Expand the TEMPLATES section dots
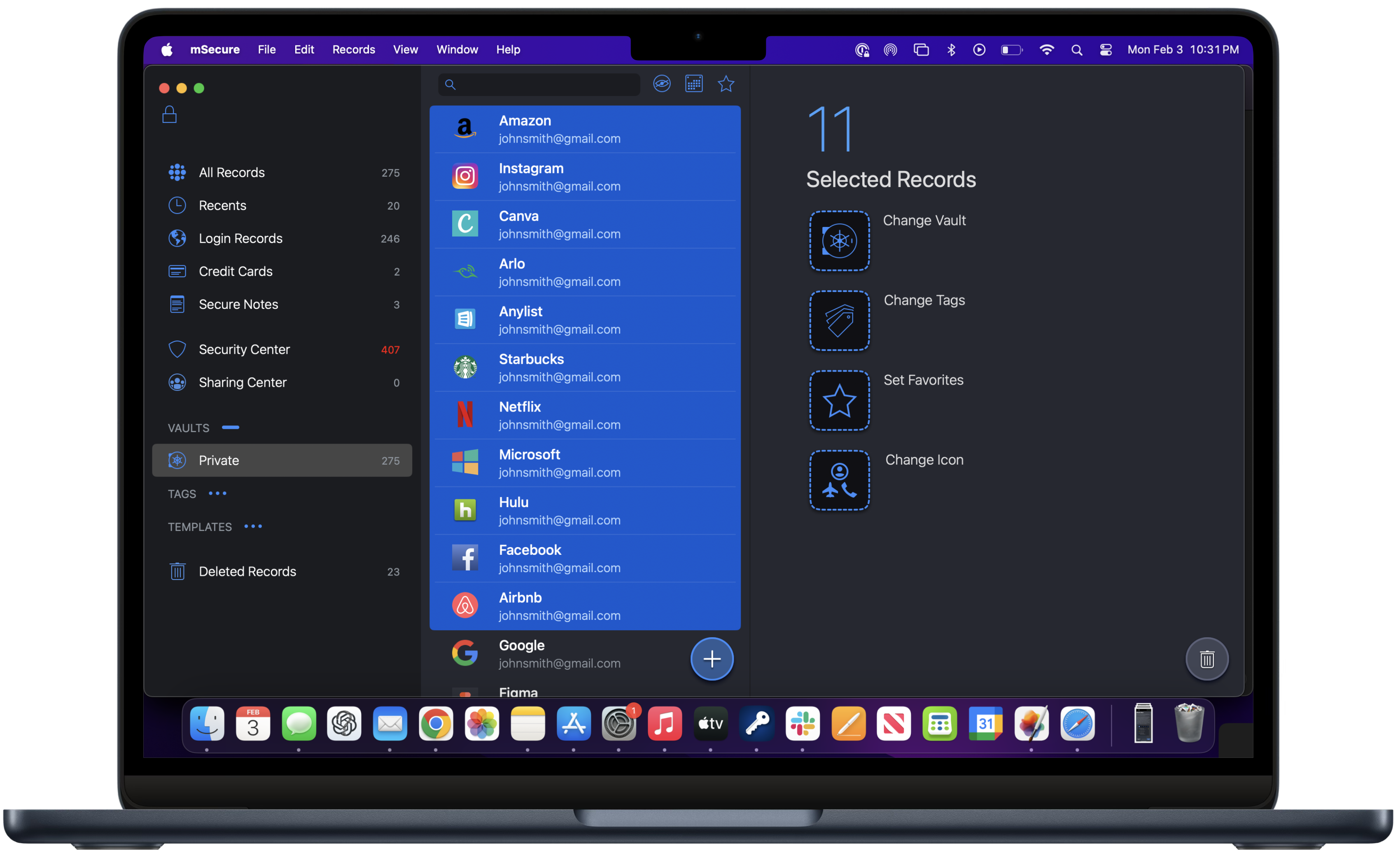1400x865 pixels. coord(253,526)
